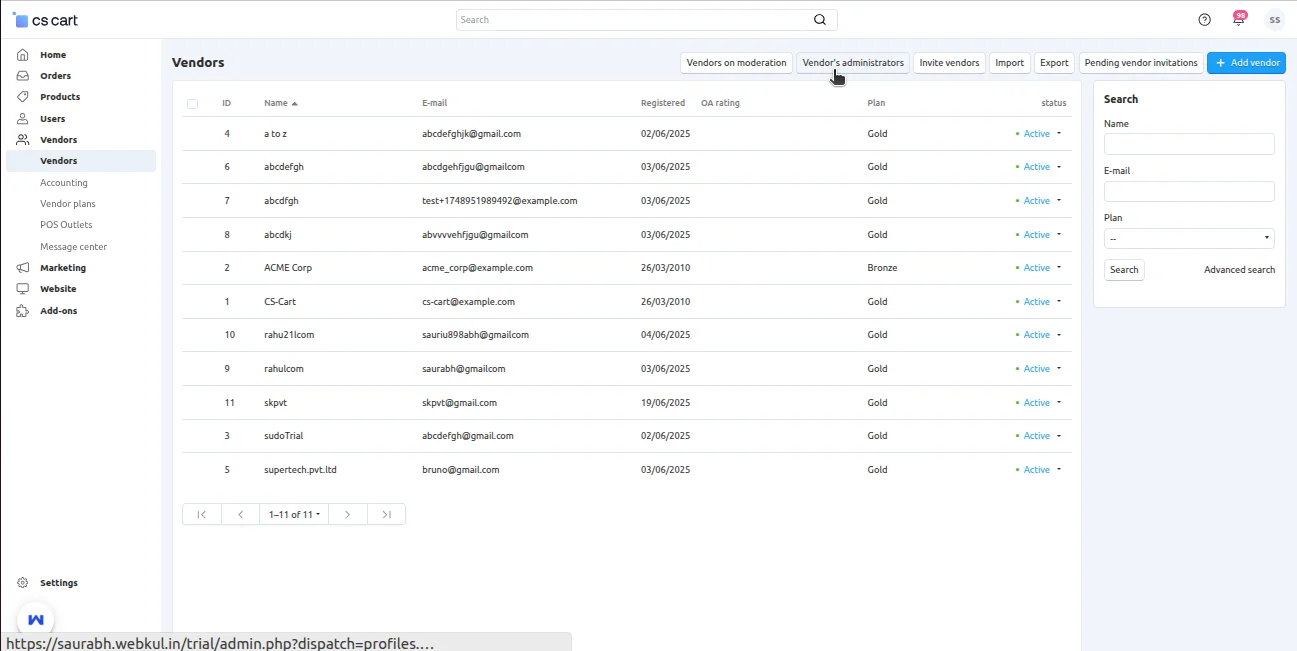Open the Vendors on moderation tab
This screenshot has height=651, width=1297.
(736, 62)
